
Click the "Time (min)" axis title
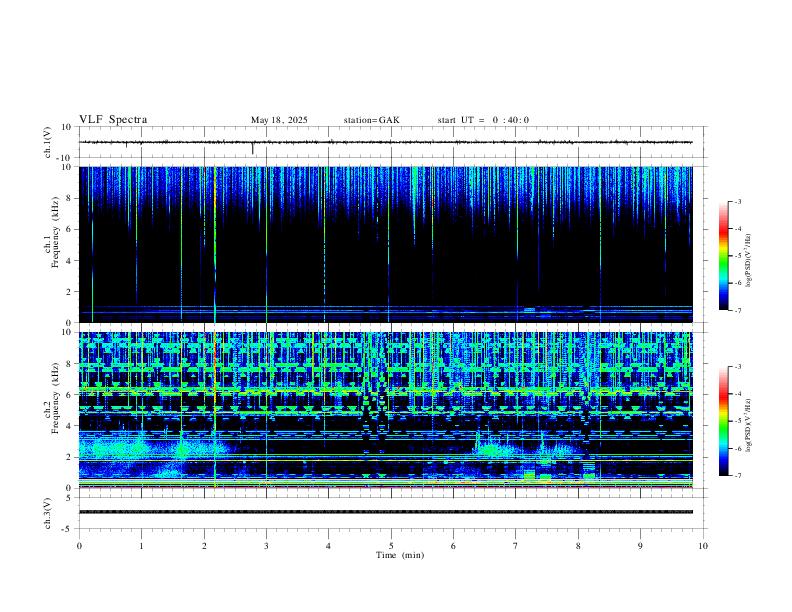point(400,555)
